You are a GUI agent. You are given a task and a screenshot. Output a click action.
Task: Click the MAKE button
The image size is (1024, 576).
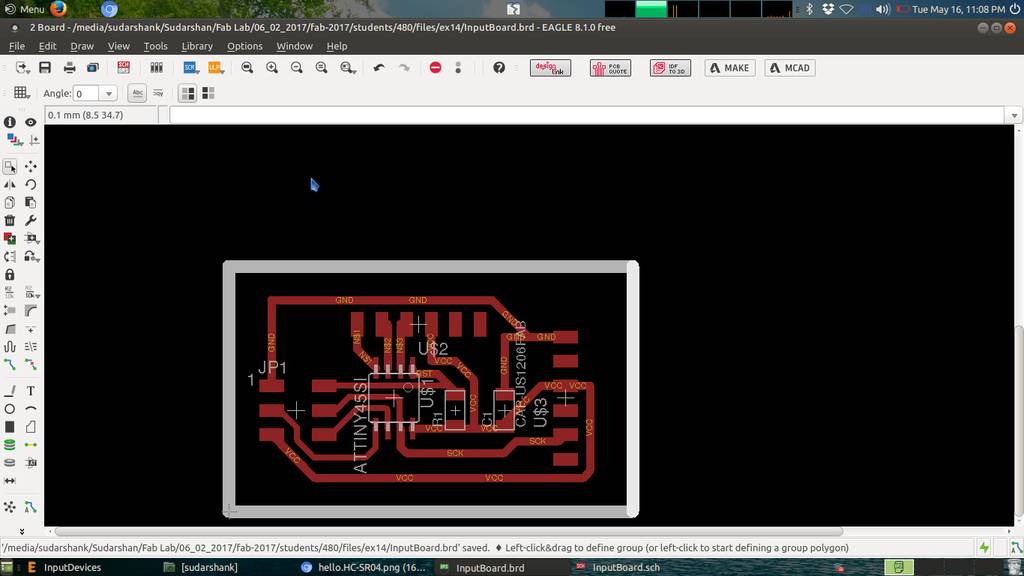[x=730, y=68]
